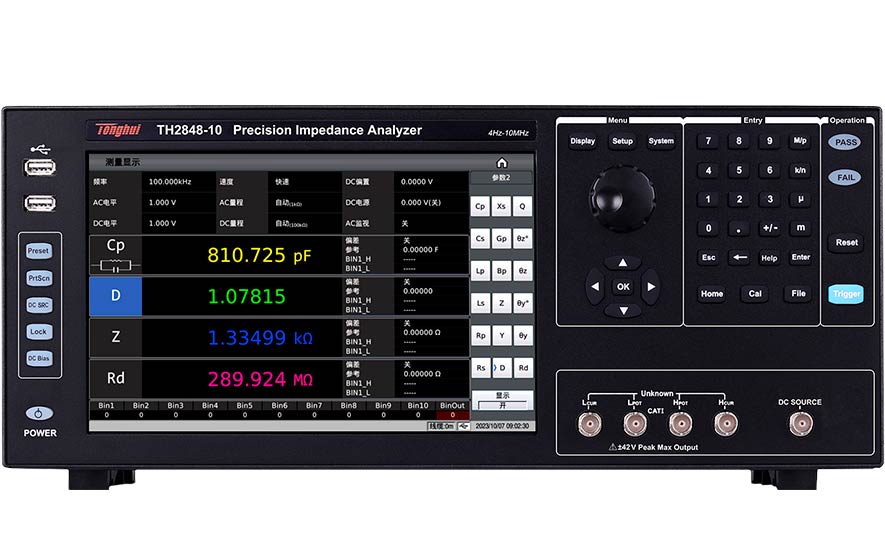885x548 pixels.
Task: Select the Z measurement row label
Action: (116, 337)
